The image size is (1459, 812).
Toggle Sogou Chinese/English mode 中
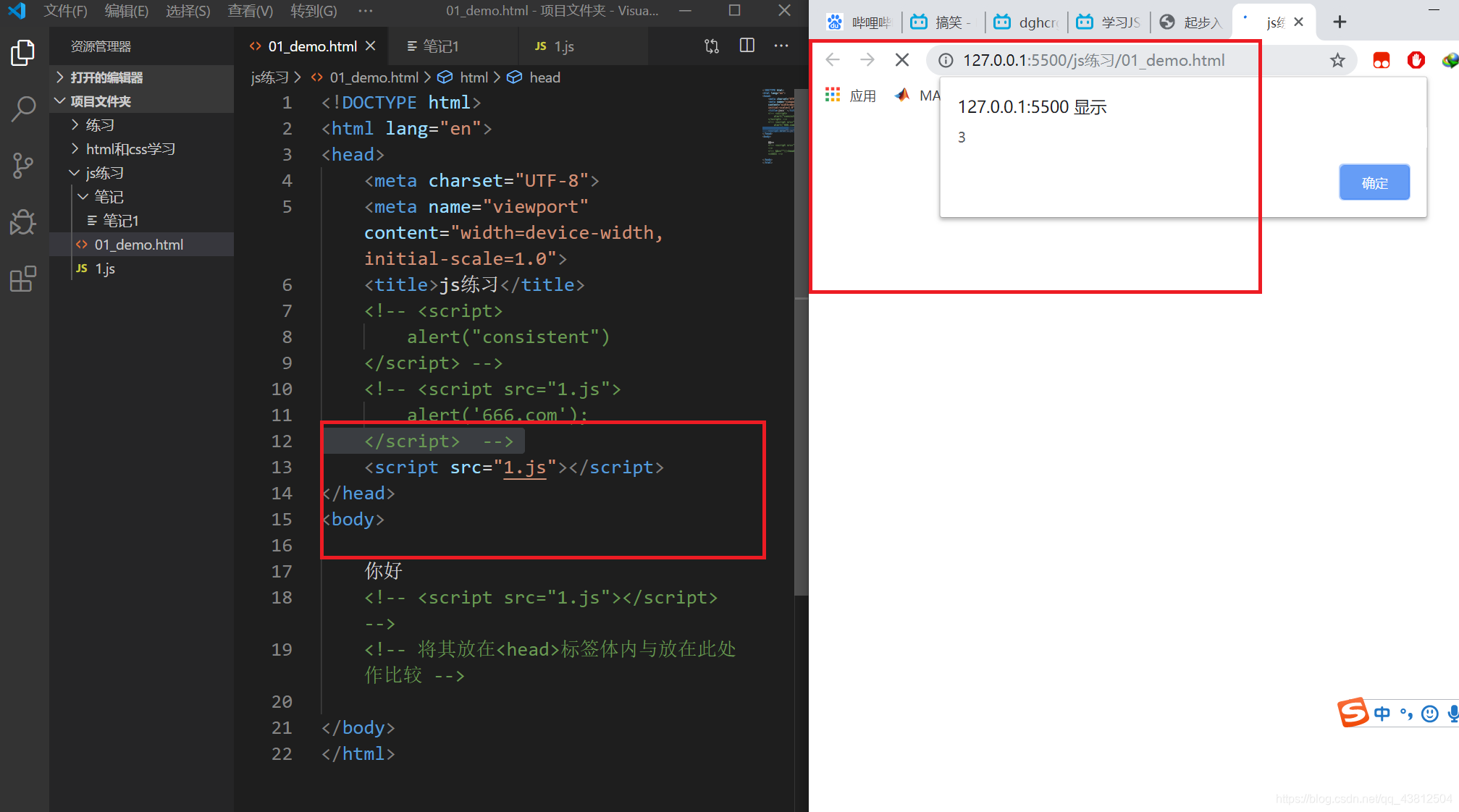(x=1382, y=714)
